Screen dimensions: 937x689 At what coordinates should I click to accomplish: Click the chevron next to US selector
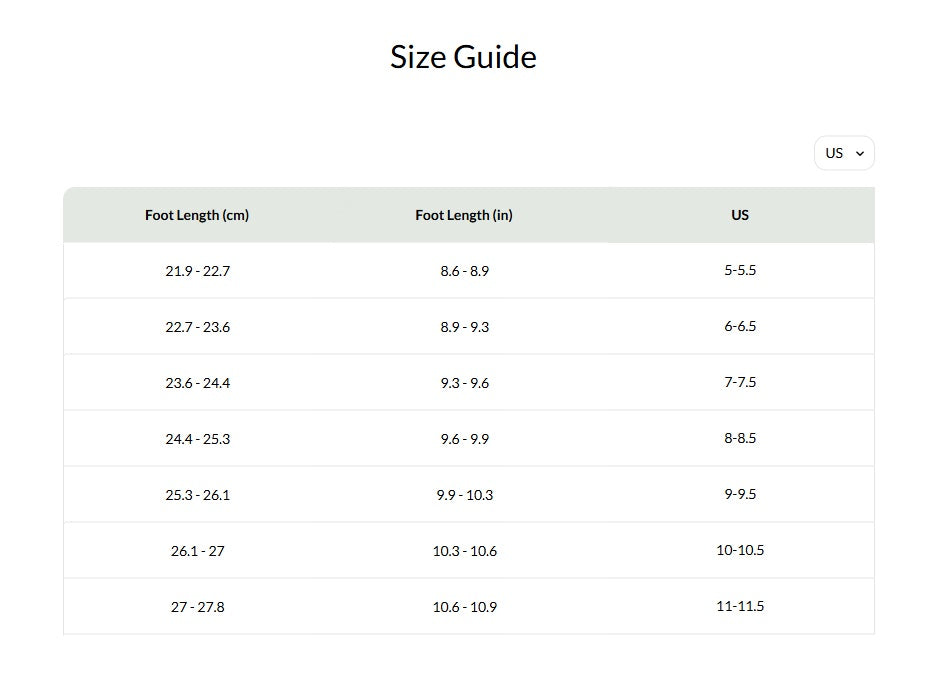click(x=858, y=153)
